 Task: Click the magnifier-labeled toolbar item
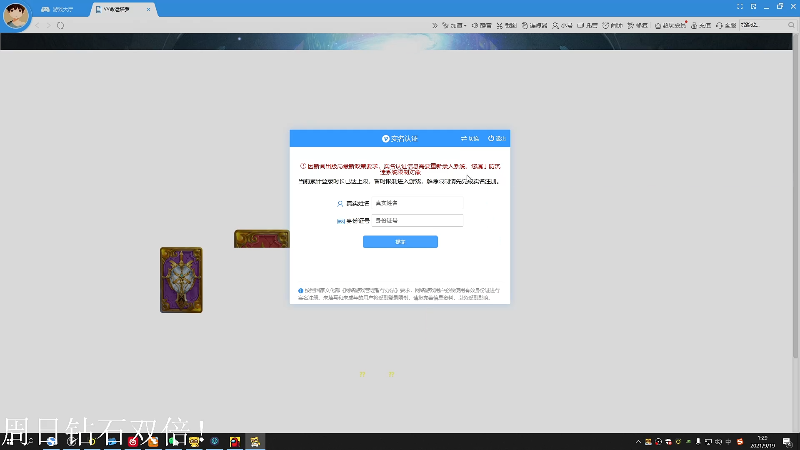pyautogui.click(x=562, y=25)
